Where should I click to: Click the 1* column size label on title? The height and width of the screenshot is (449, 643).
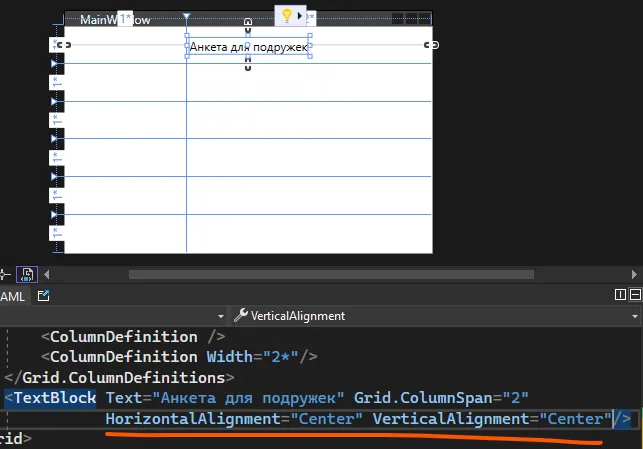[x=125, y=19]
